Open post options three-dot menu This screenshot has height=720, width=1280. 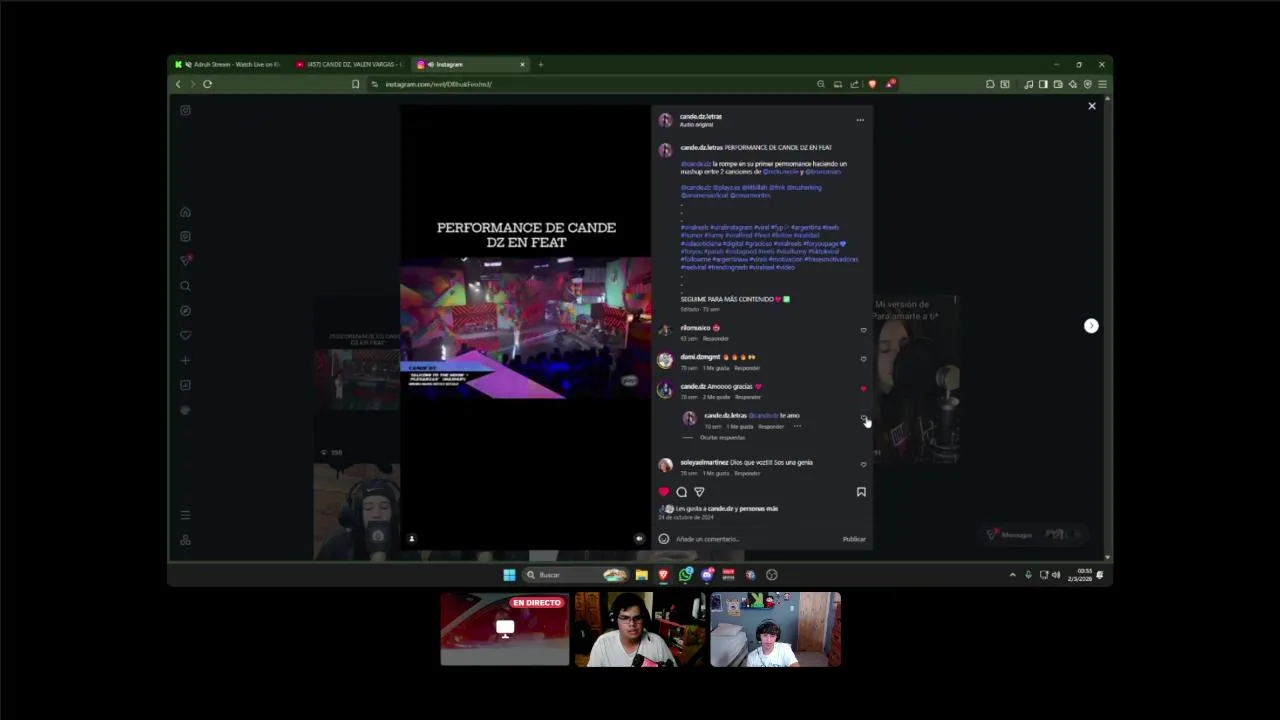pos(860,120)
